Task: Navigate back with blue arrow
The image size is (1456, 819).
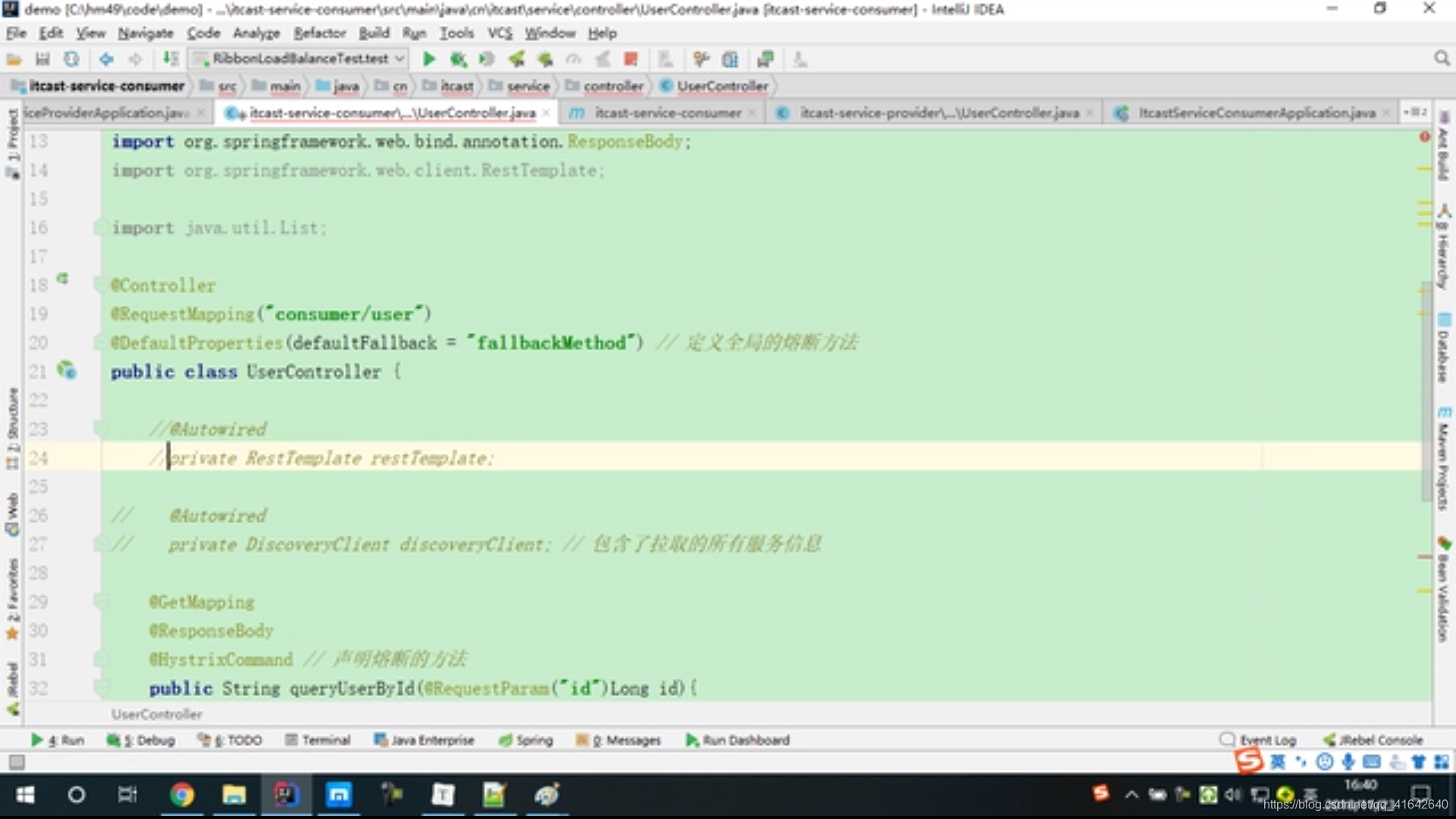Action: coord(106,59)
